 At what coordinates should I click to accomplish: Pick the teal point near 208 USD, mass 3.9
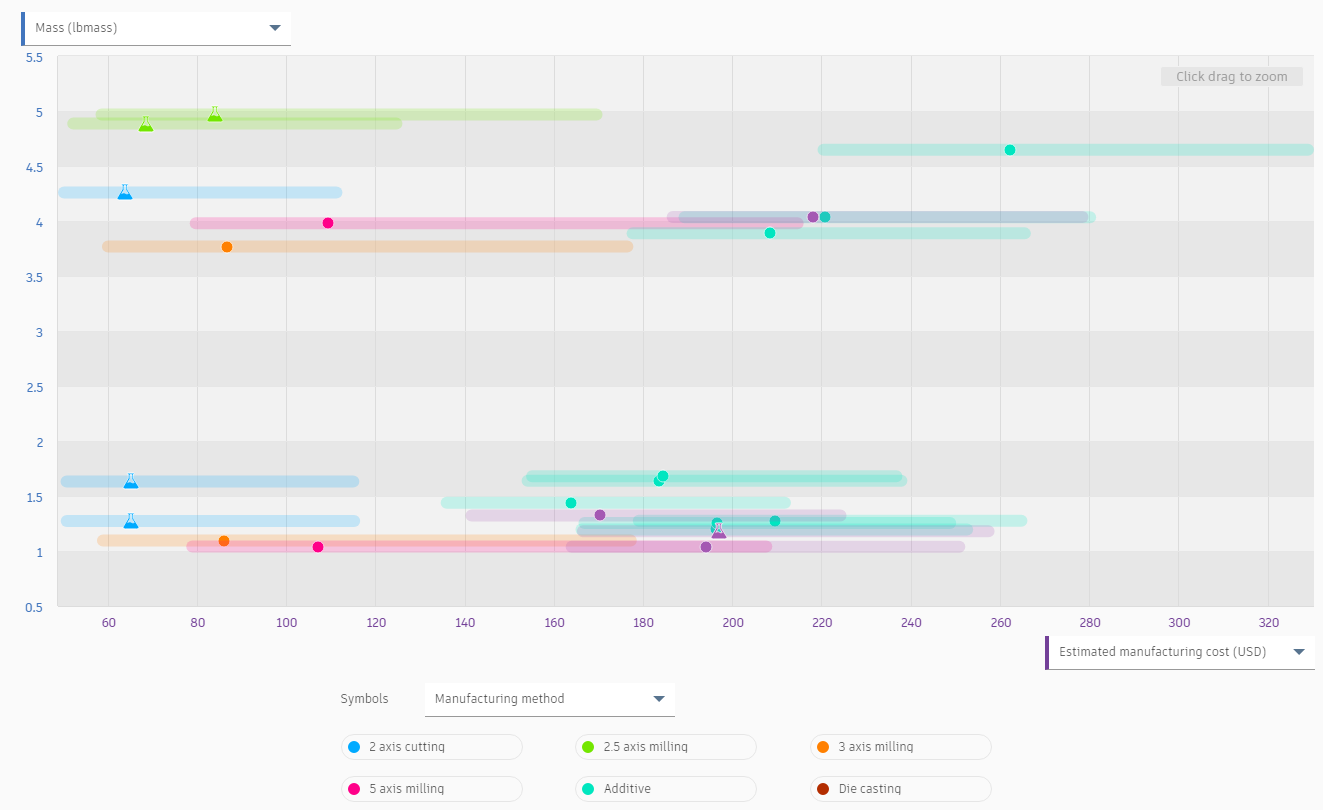tap(770, 233)
